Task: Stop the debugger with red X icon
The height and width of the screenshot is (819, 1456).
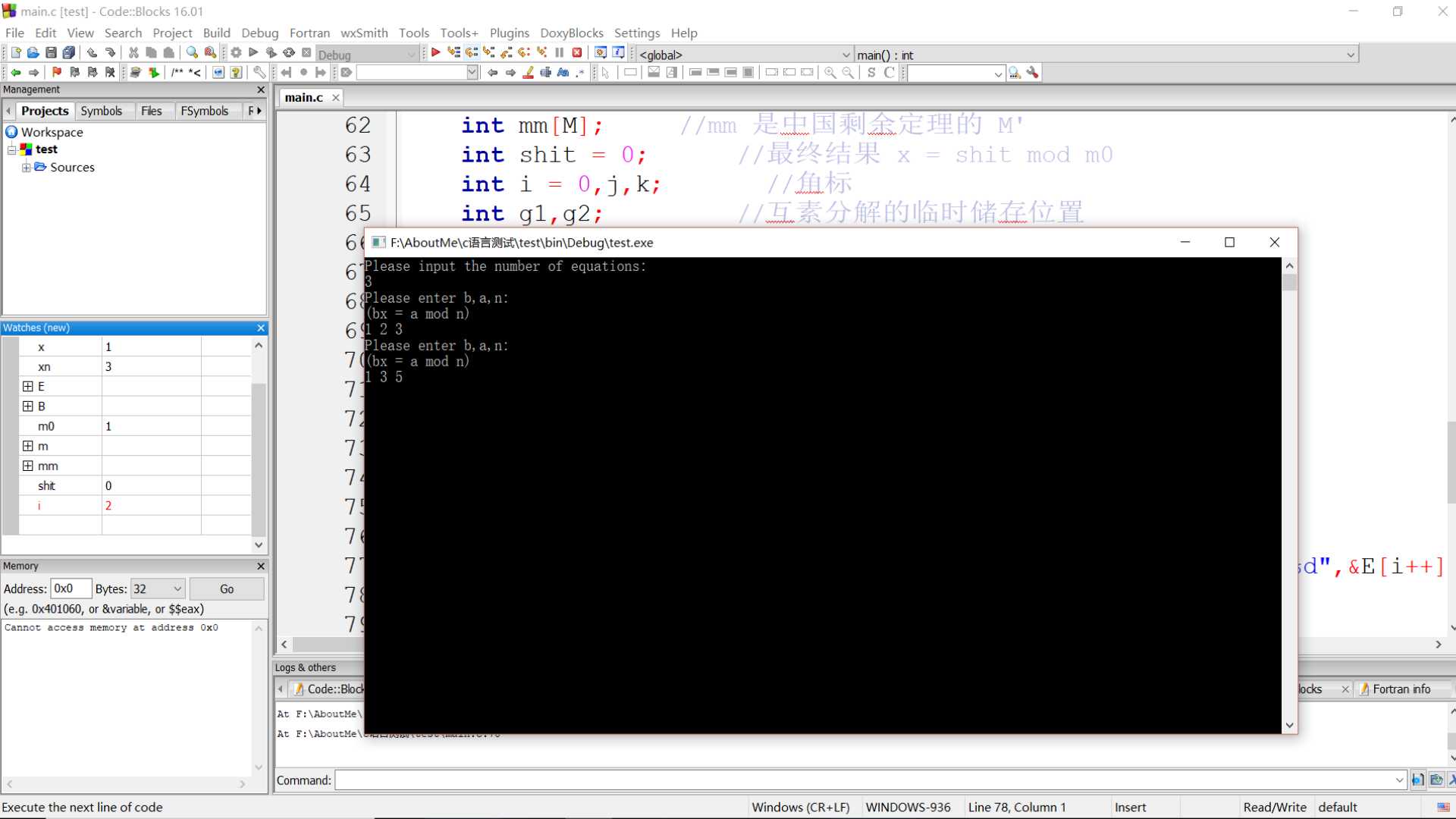Action: 577,52
